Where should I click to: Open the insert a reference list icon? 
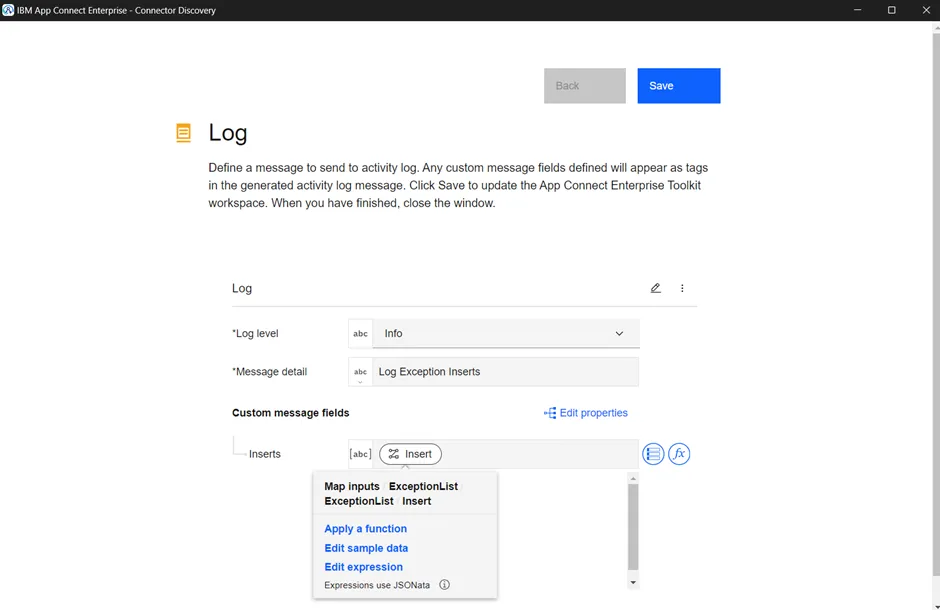[653, 454]
